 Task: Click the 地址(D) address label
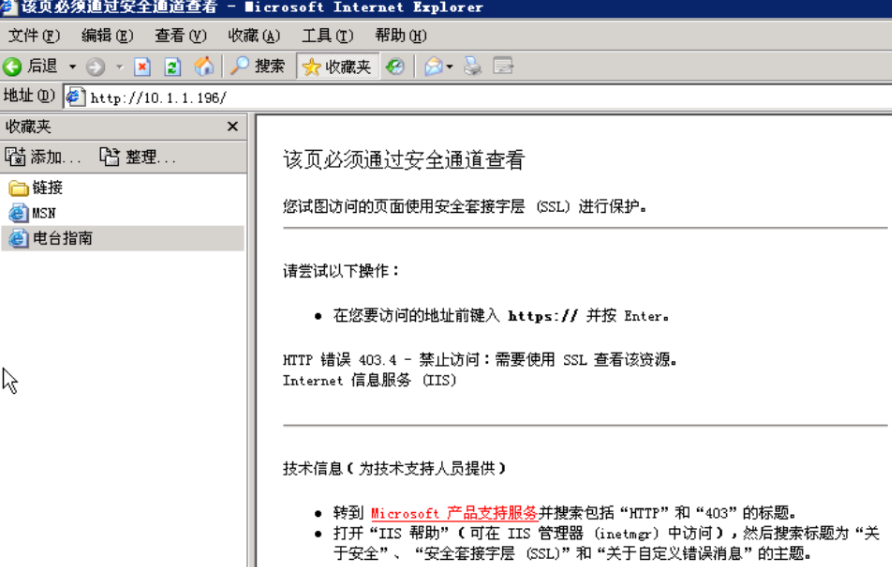pyautogui.click(x=29, y=96)
